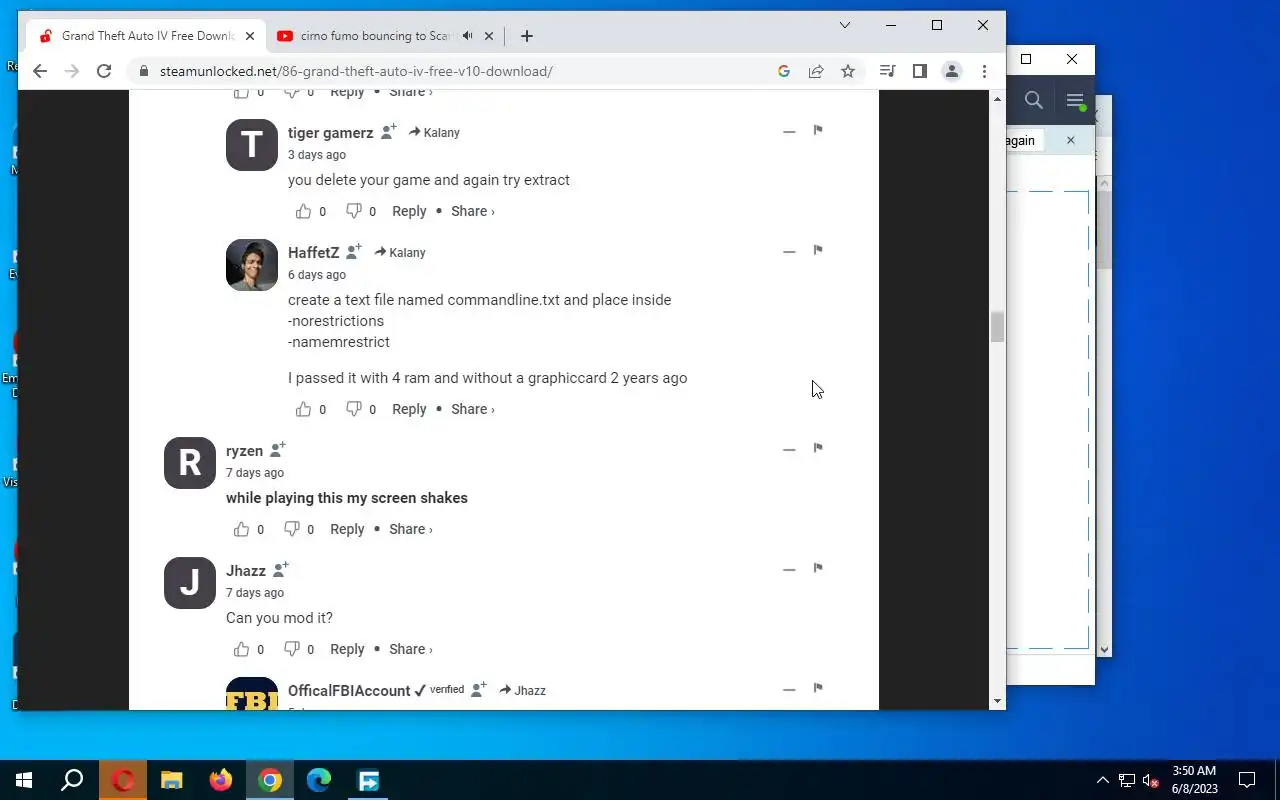Reload the page in Chrome
The width and height of the screenshot is (1280, 800).
click(104, 71)
